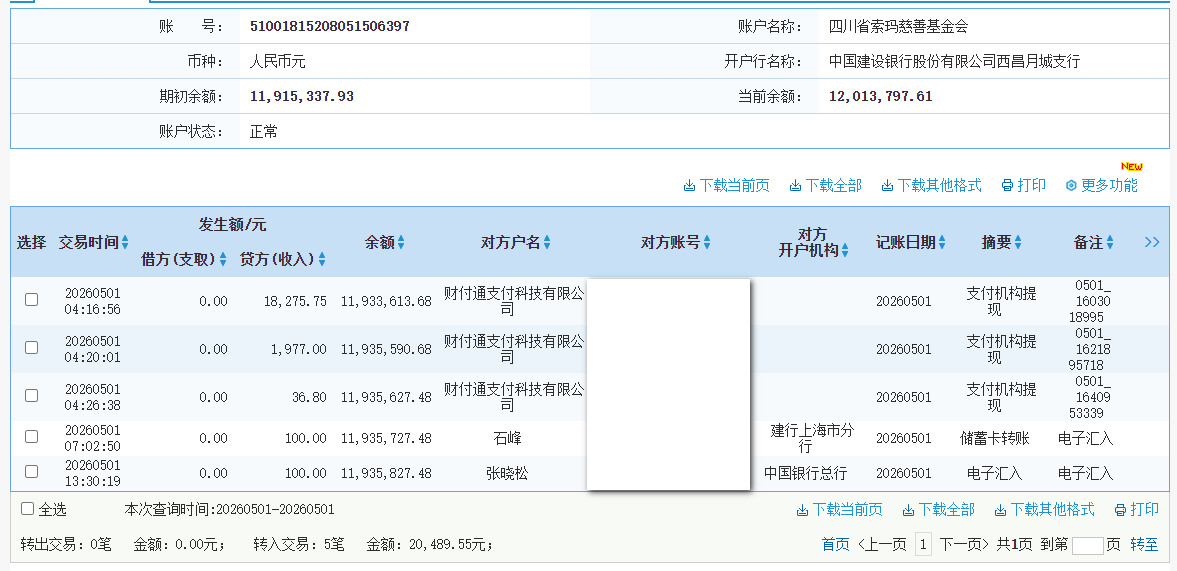Open bottom 下载全部 link
Image resolution: width=1177 pixels, height=571 pixels.
click(x=947, y=510)
